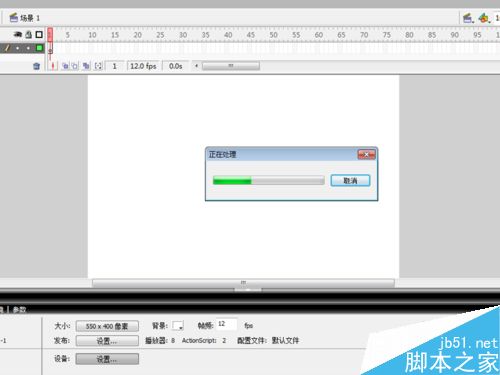Image resolution: width=500 pixels, height=375 pixels.
Task: Click the 12.0 fps frame rate display
Action: (x=143, y=66)
